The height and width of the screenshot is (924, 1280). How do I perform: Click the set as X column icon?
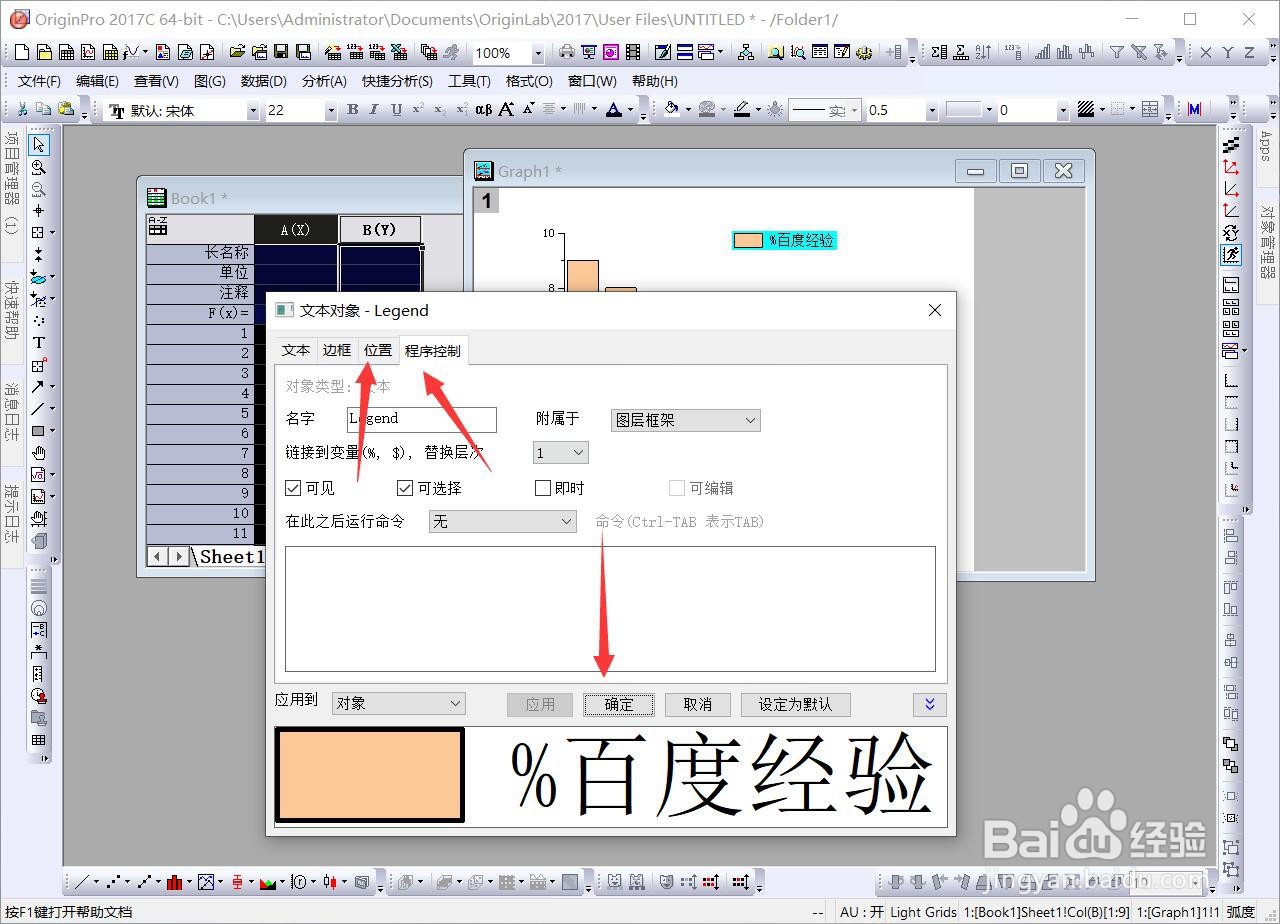click(1205, 53)
